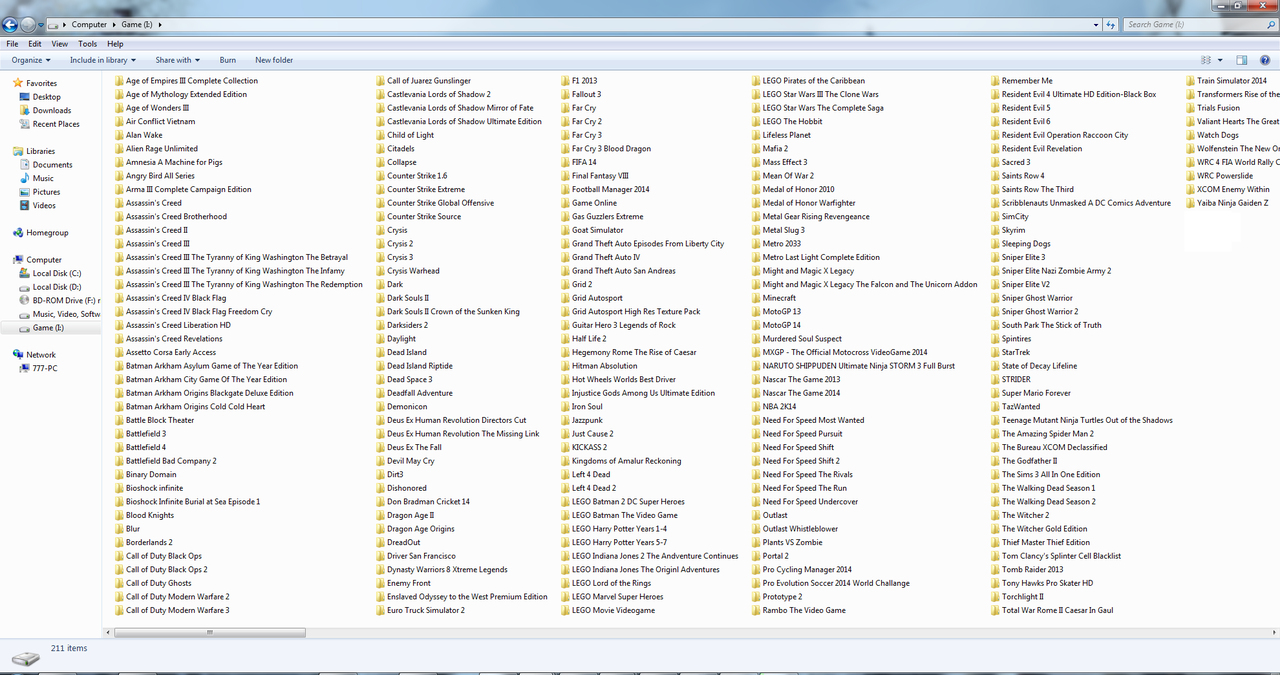
Task: Click the file list scrollbar's left arrow
Action: coord(109,633)
